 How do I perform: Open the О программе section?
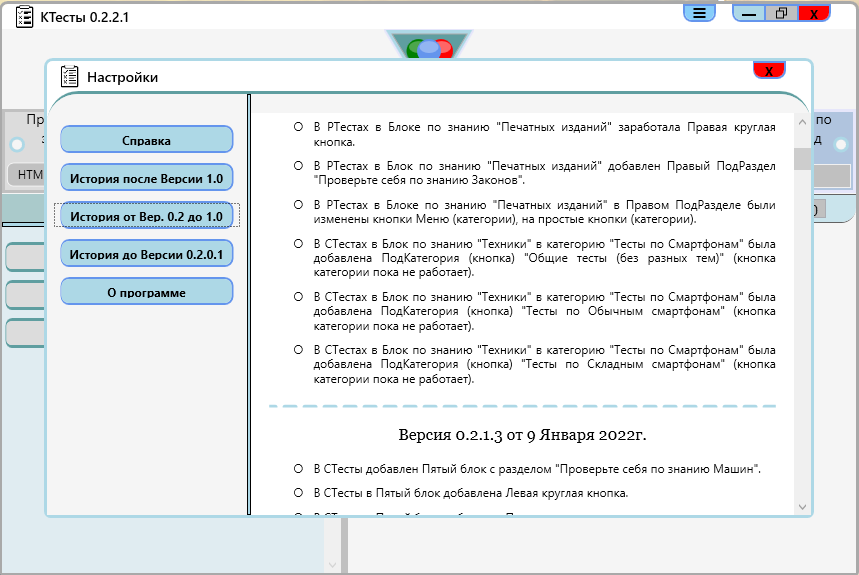(x=146, y=292)
